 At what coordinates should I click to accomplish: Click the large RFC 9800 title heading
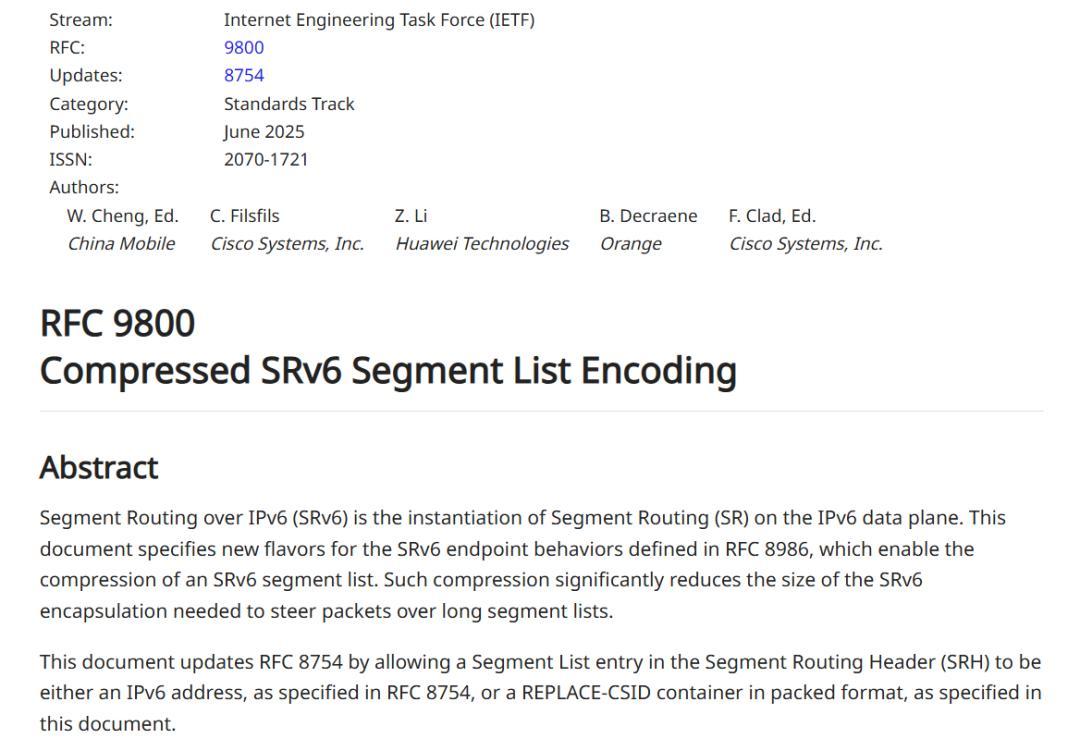[117, 323]
